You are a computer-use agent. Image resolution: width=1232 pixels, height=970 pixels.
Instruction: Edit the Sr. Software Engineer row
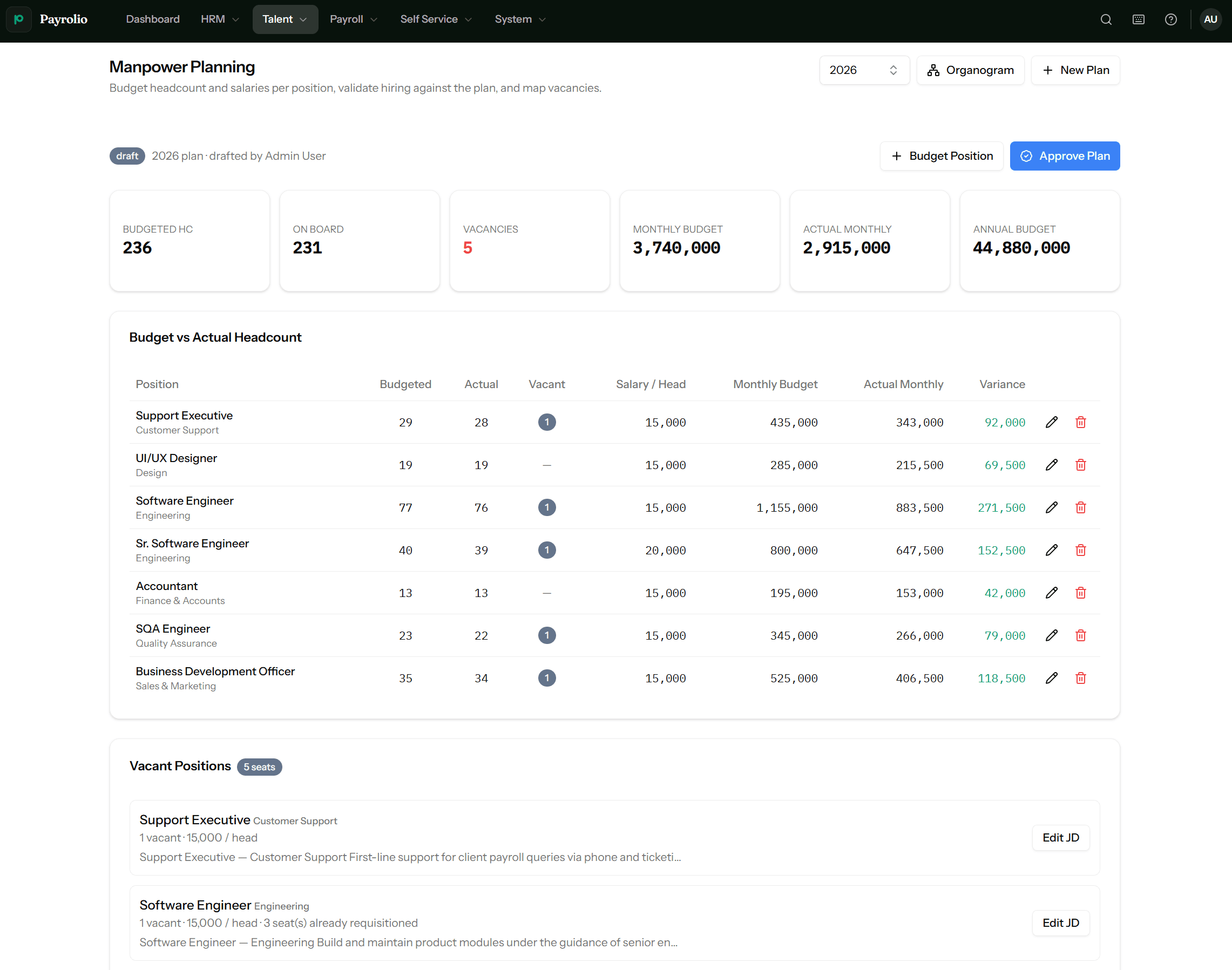coord(1051,550)
